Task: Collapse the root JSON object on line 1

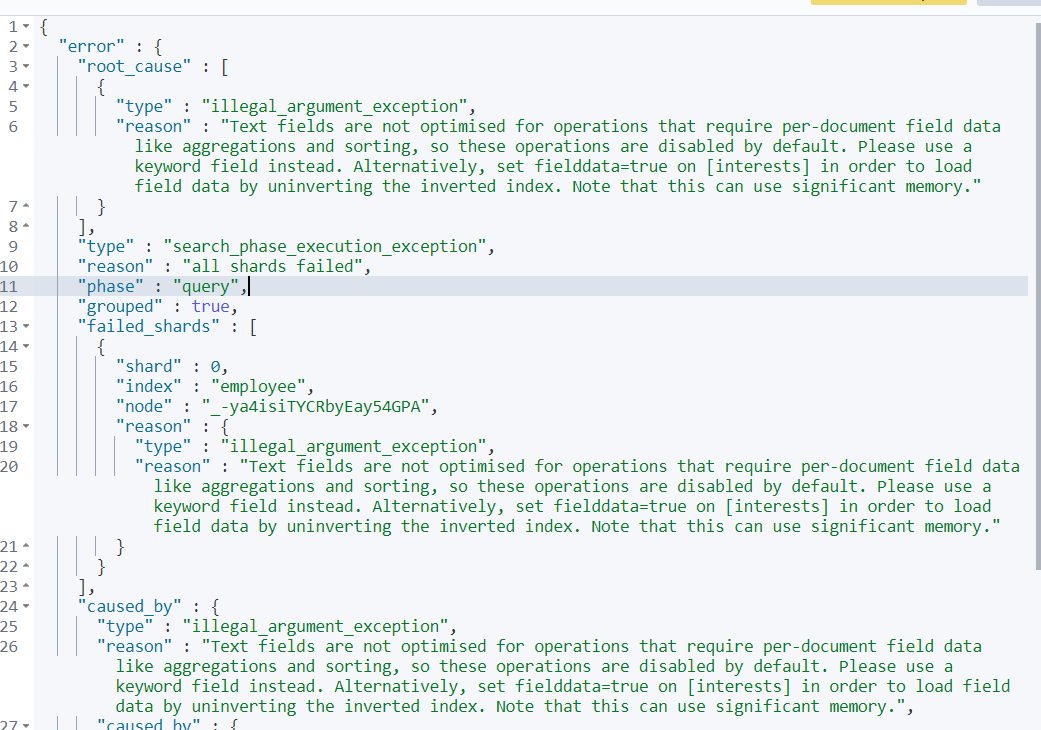Action: tap(26, 27)
